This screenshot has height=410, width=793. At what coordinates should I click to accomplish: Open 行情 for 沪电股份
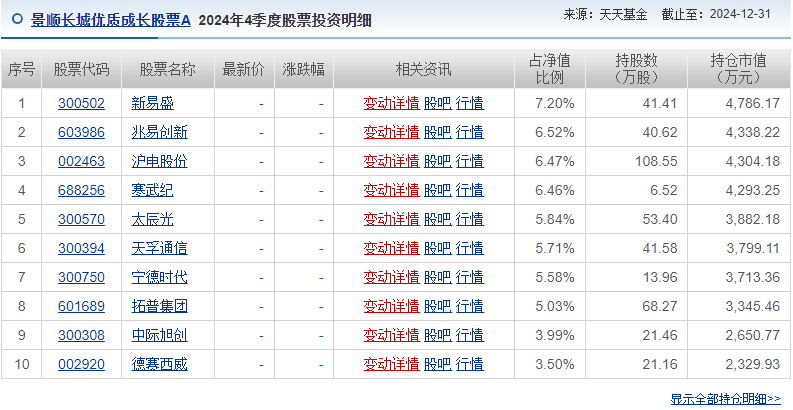tap(470, 161)
